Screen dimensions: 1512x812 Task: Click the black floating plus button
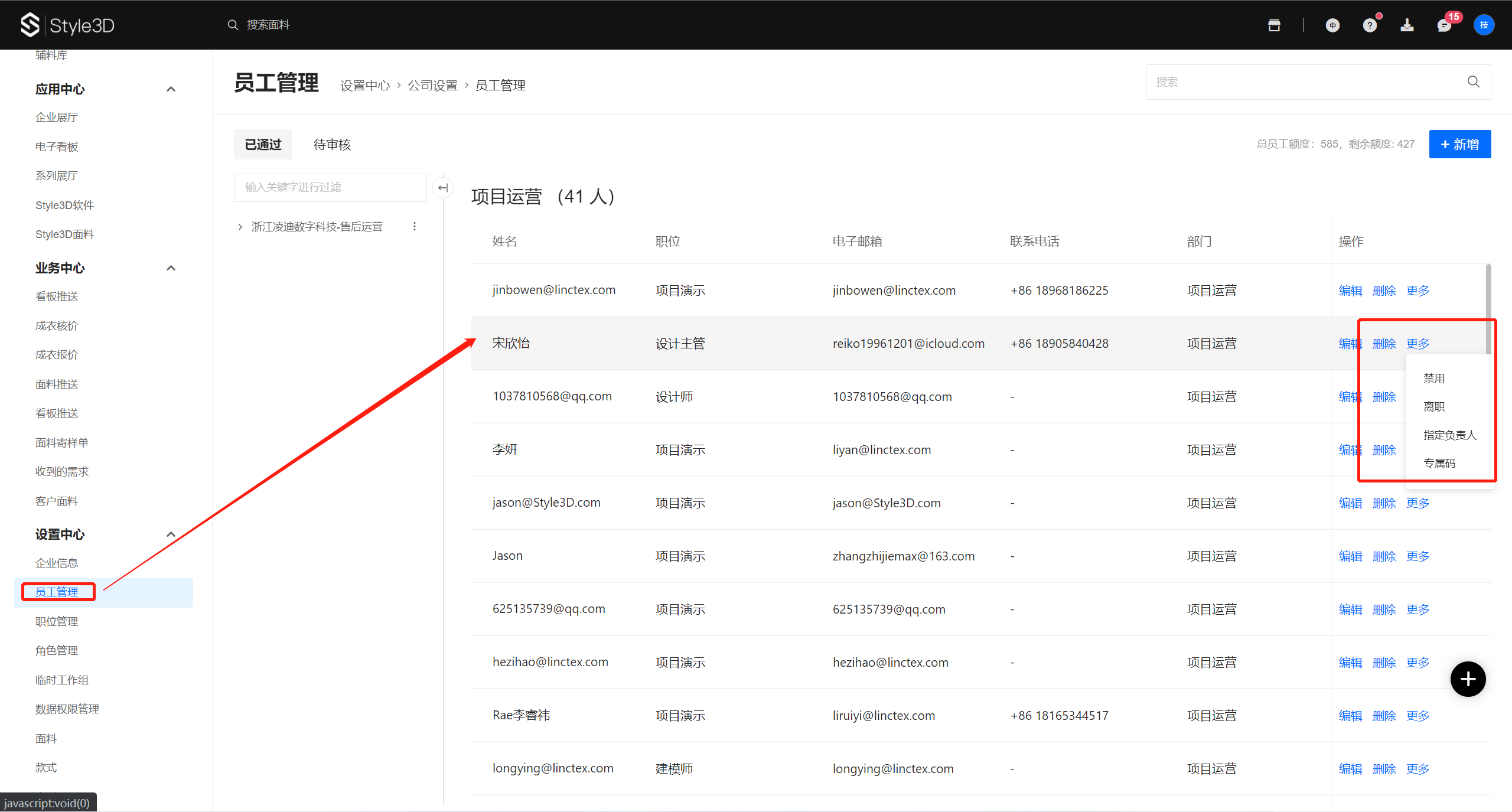tap(1468, 679)
